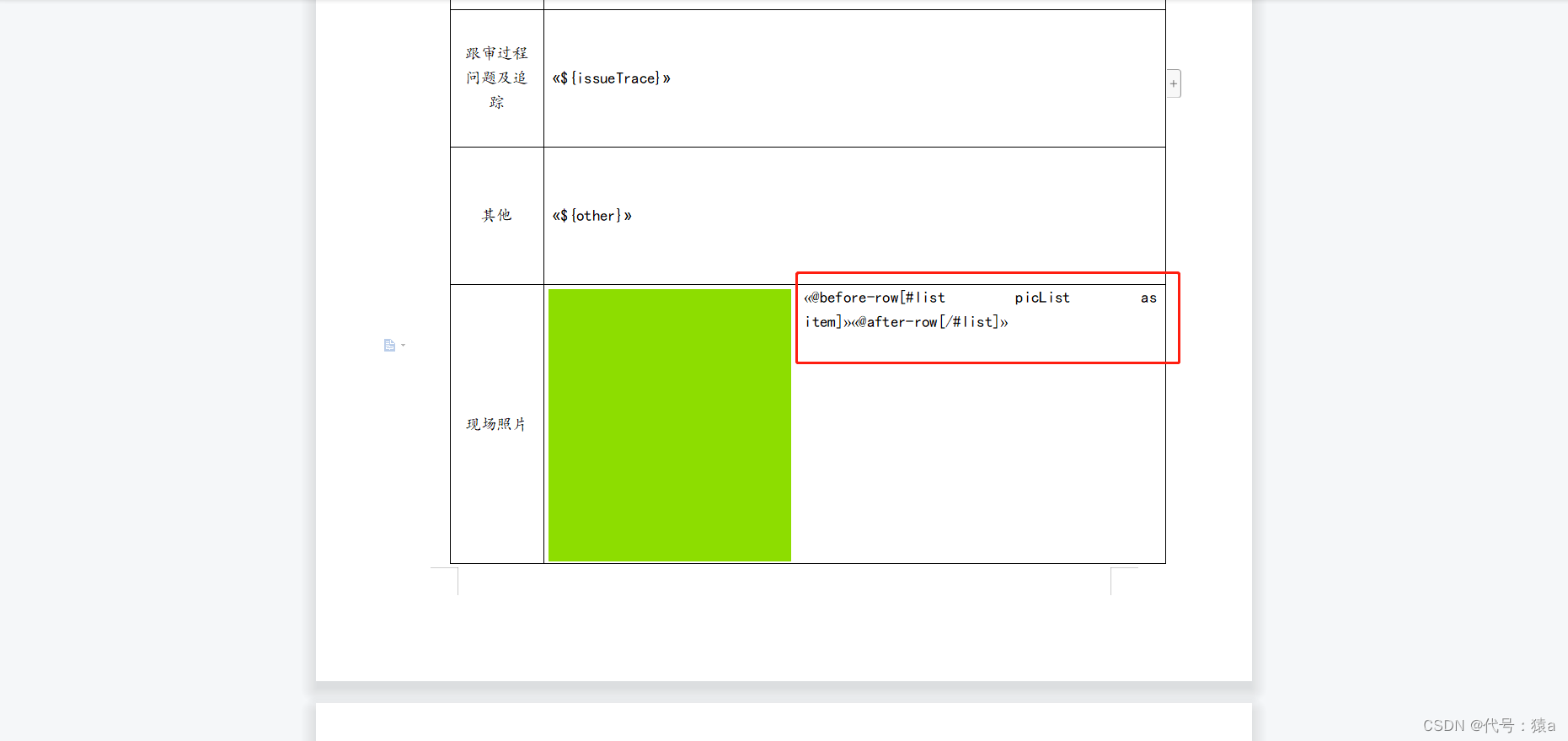This screenshot has height=741, width=1568.
Task: Click the item]»«@after-row[/#list]» line
Action: point(907,322)
